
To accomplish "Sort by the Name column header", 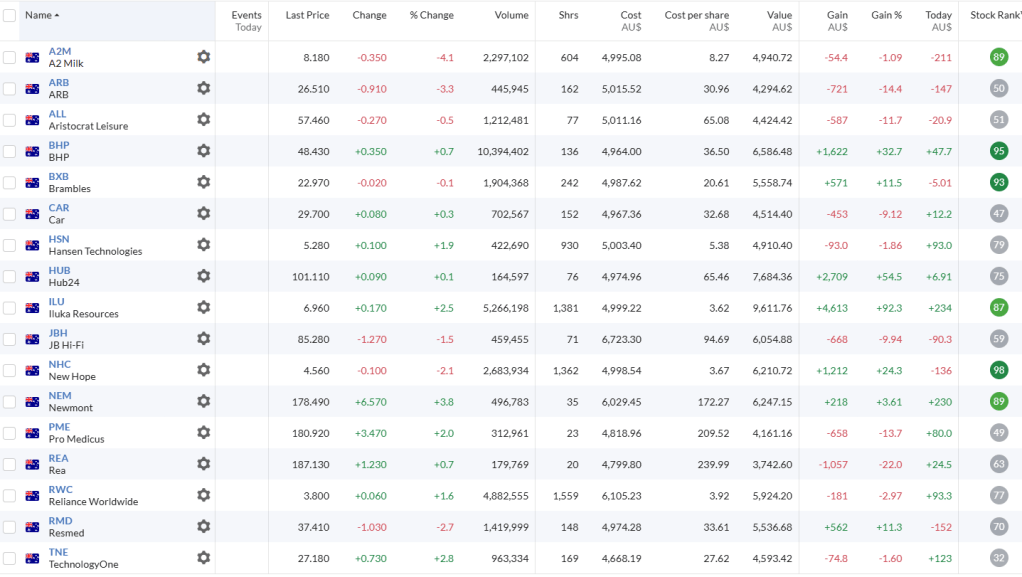I will (41, 15).
